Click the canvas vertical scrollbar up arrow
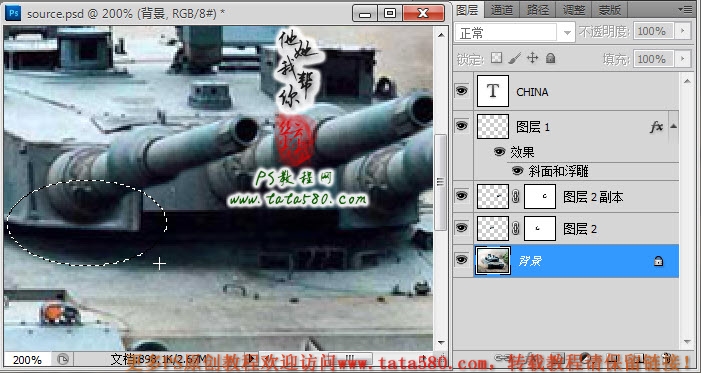The height and width of the screenshot is (373, 701). 441,35
